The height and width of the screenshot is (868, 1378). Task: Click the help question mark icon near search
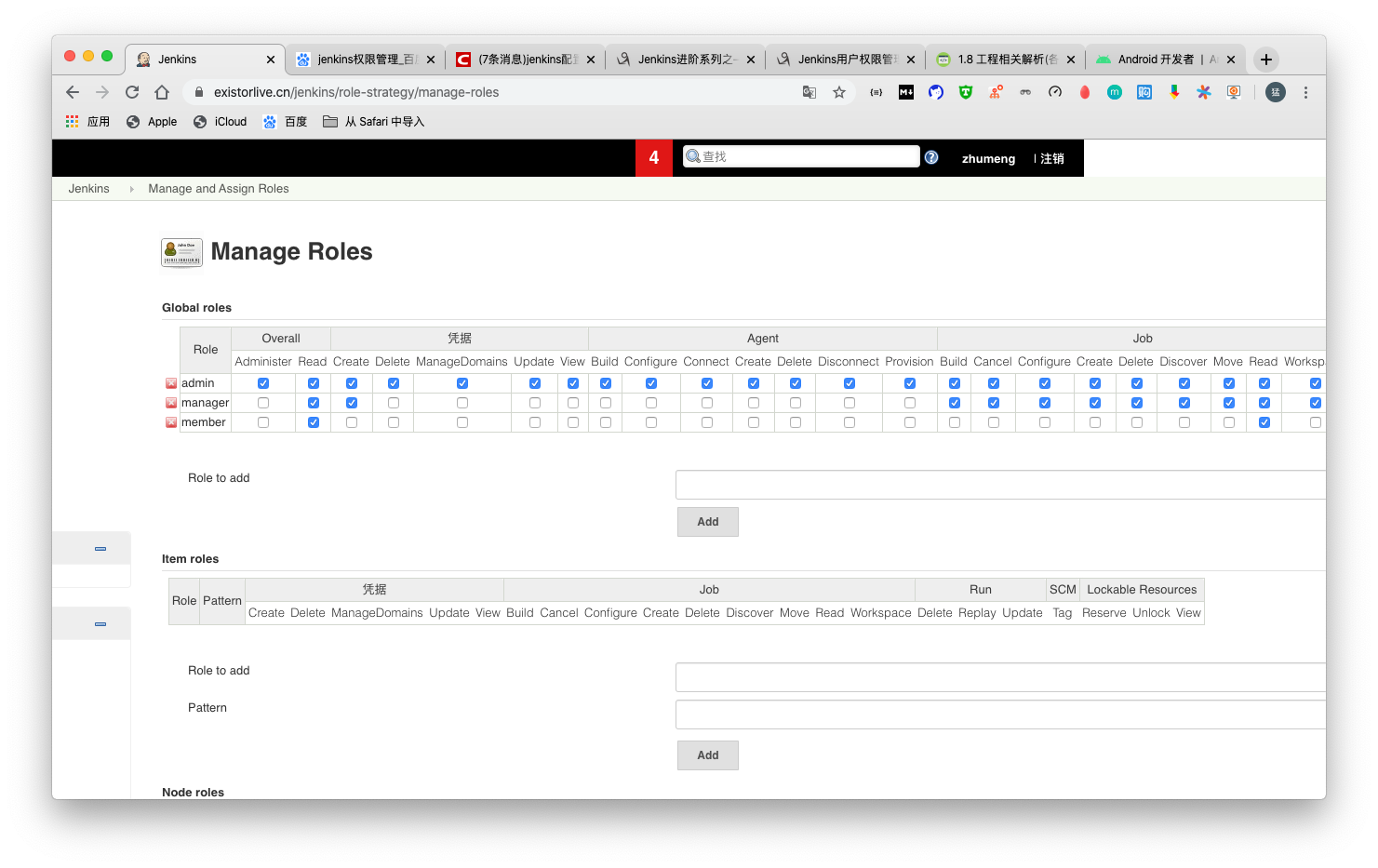click(931, 157)
